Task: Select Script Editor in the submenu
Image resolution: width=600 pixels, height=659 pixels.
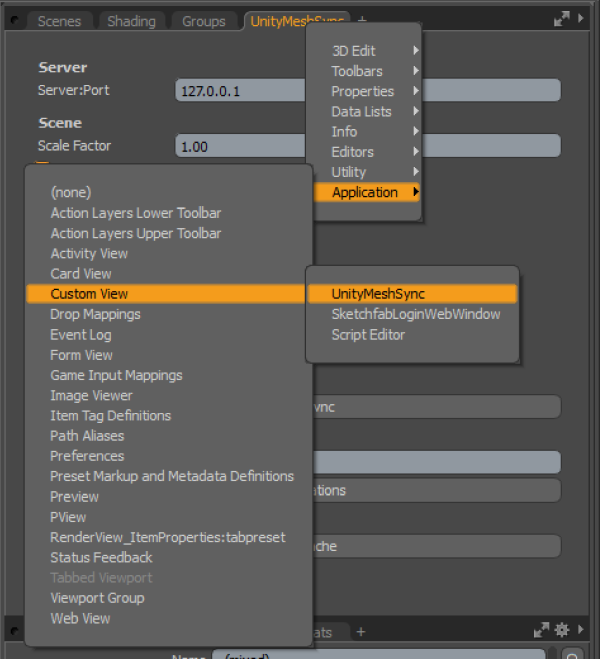Action: 368,335
